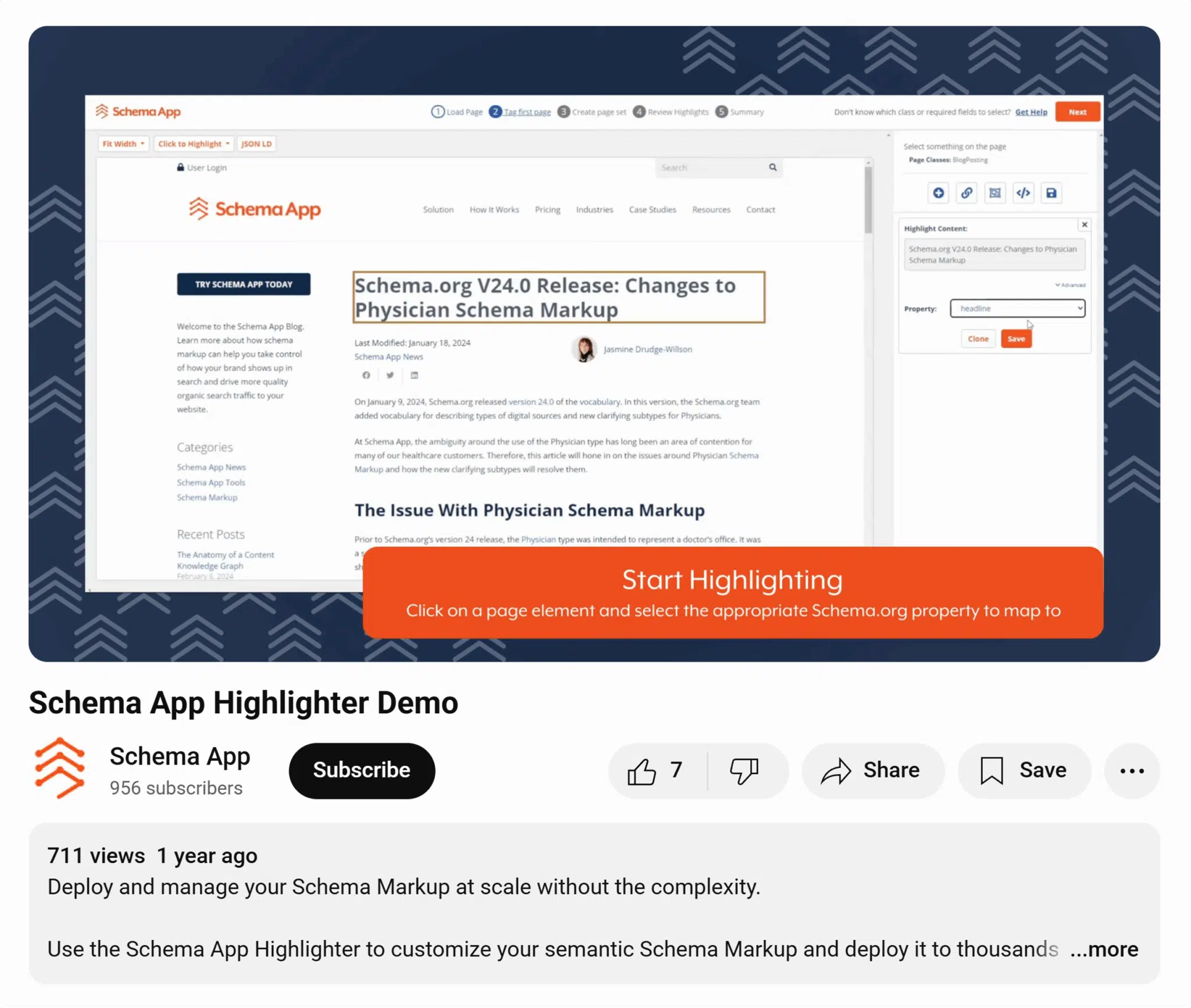Image resolution: width=1191 pixels, height=1008 pixels.
Task: Click the author photo of Jasmine Drudge-Willson
Action: click(x=584, y=349)
